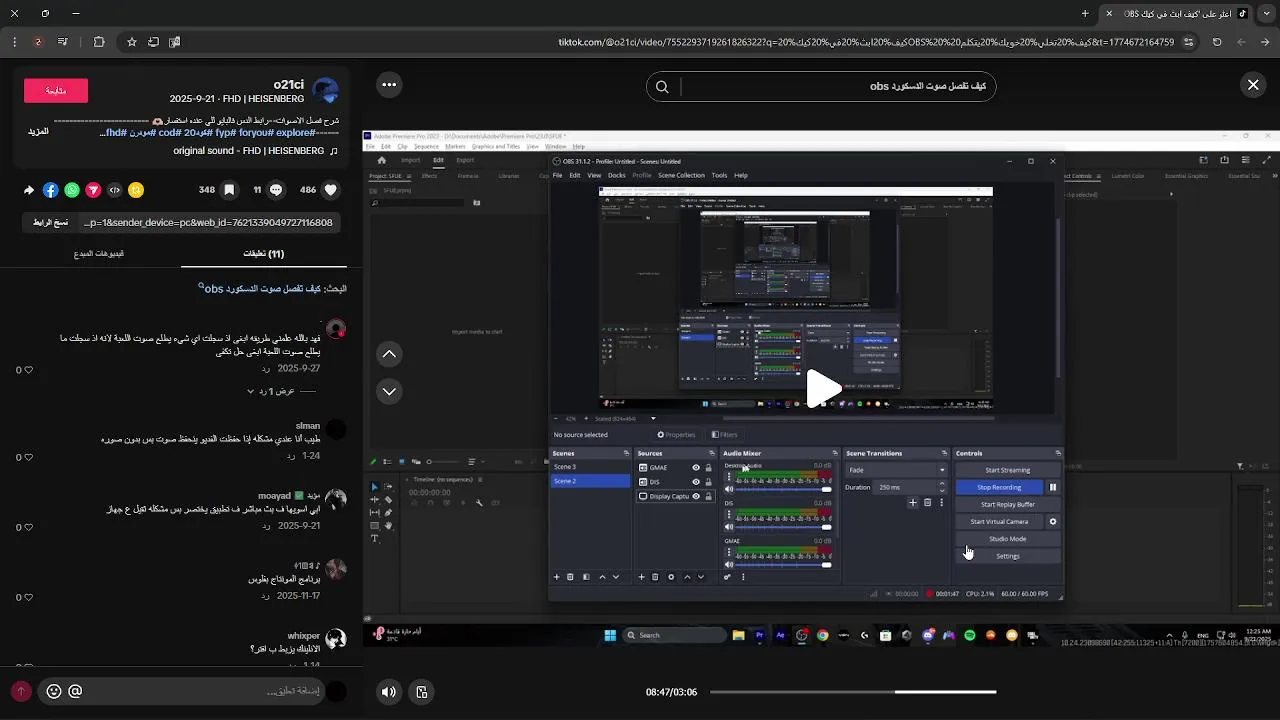The height and width of the screenshot is (720, 1280).
Task: Like the video with the heart showing 486
Action: pos(331,190)
